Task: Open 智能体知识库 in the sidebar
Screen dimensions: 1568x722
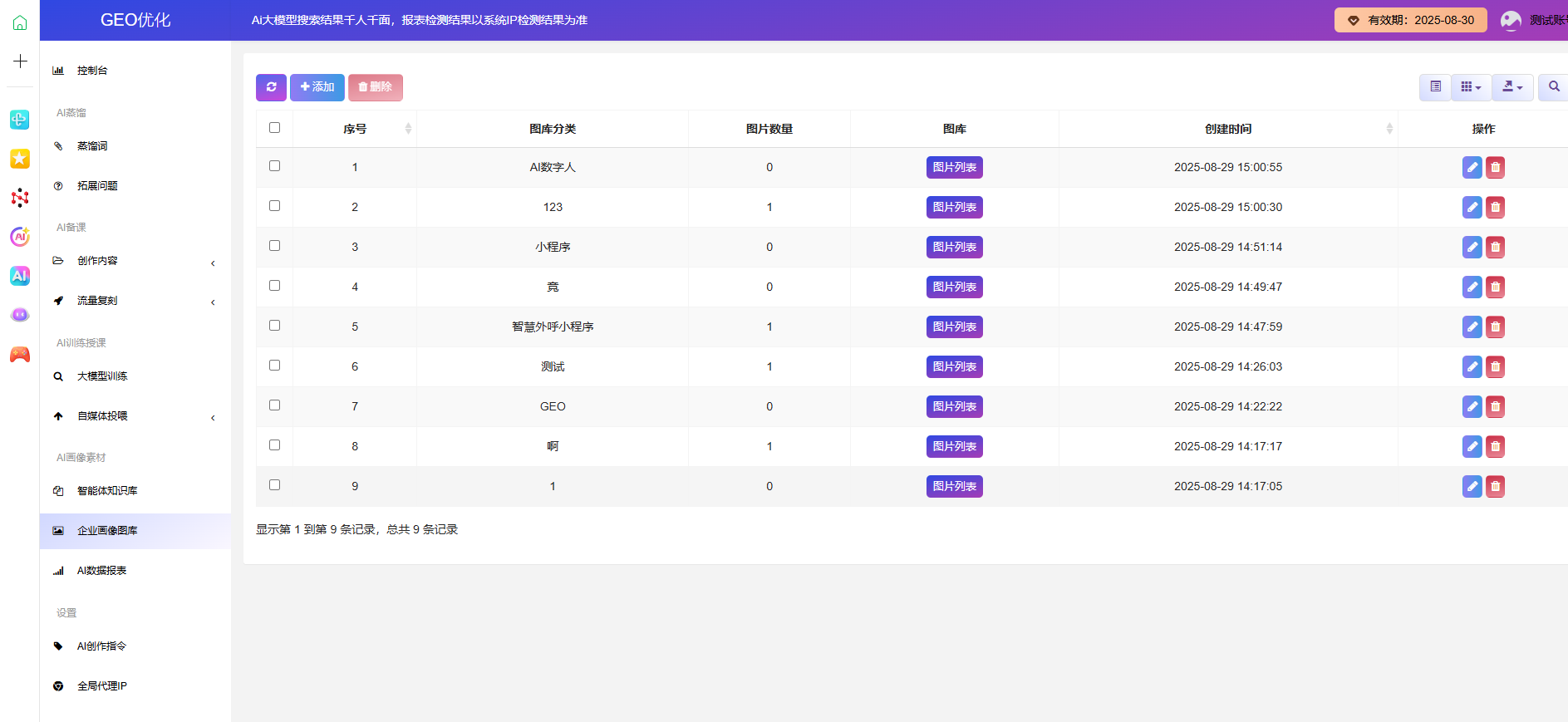Action: click(x=107, y=491)
